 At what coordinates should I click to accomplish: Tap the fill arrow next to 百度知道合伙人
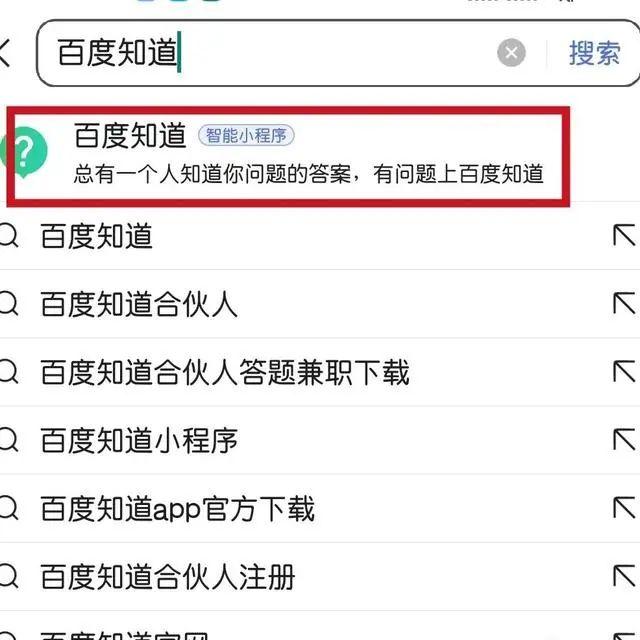(624, 304)
